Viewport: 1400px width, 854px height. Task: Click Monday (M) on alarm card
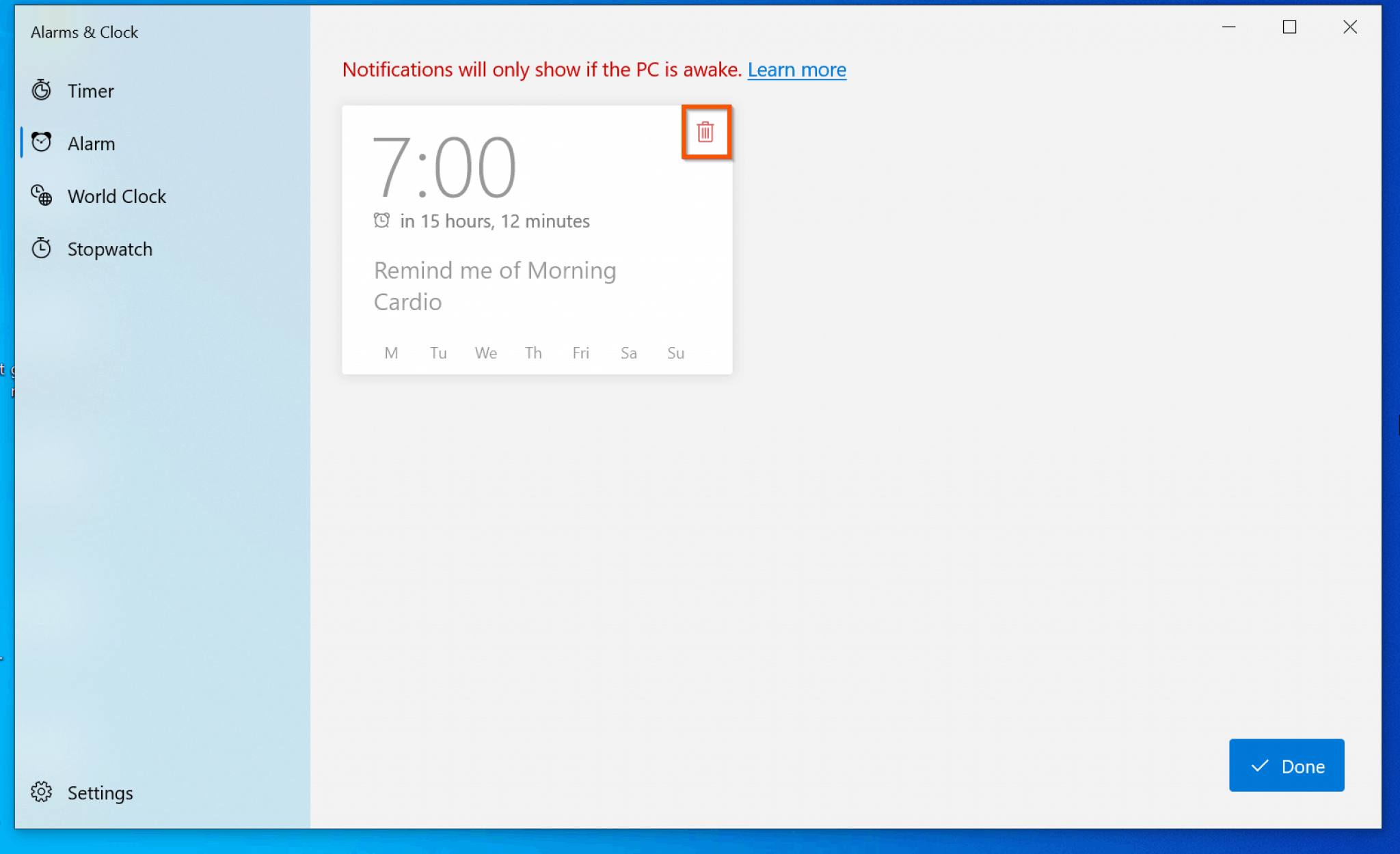pyautogui.click(x=391, y=353)
